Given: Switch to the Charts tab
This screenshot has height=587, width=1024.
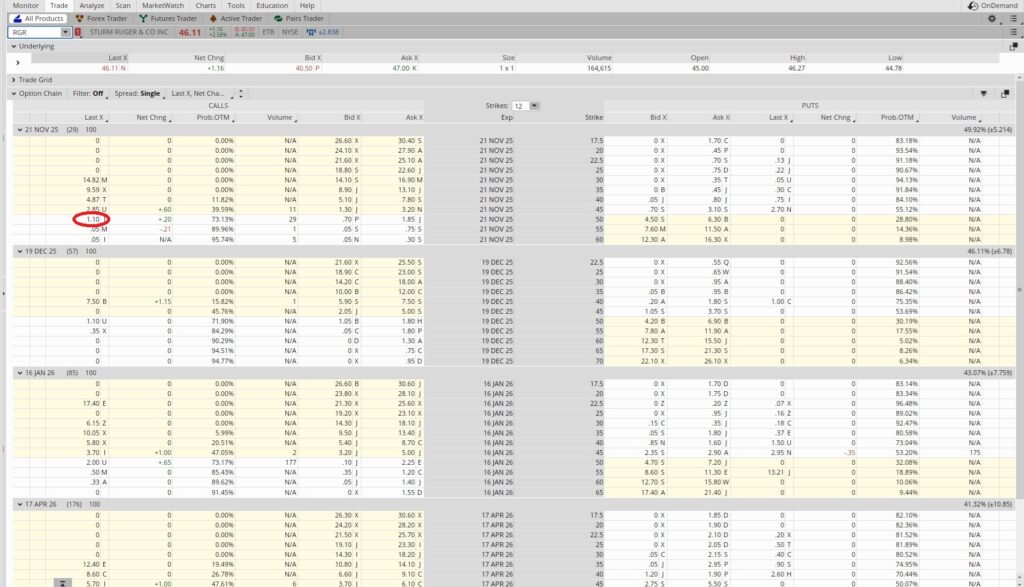Looking at the screenshot, I should coord(205,6).
